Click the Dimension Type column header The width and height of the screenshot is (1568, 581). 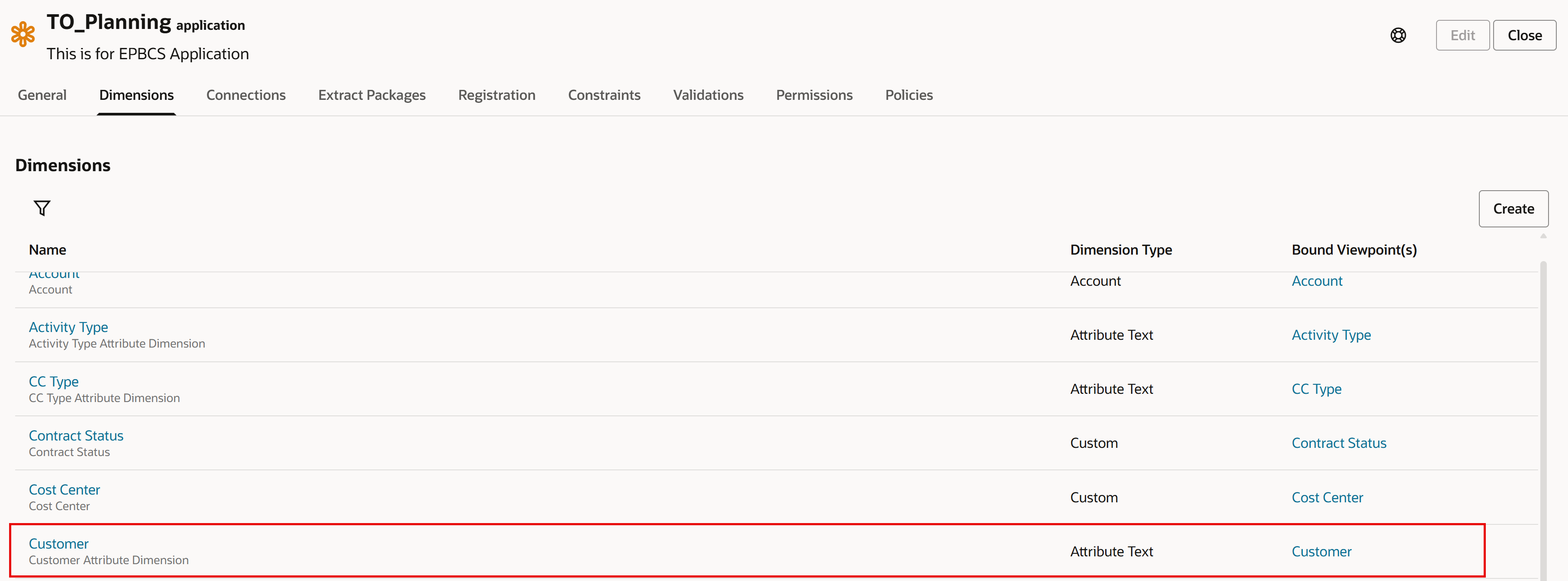pos(1121,250)
